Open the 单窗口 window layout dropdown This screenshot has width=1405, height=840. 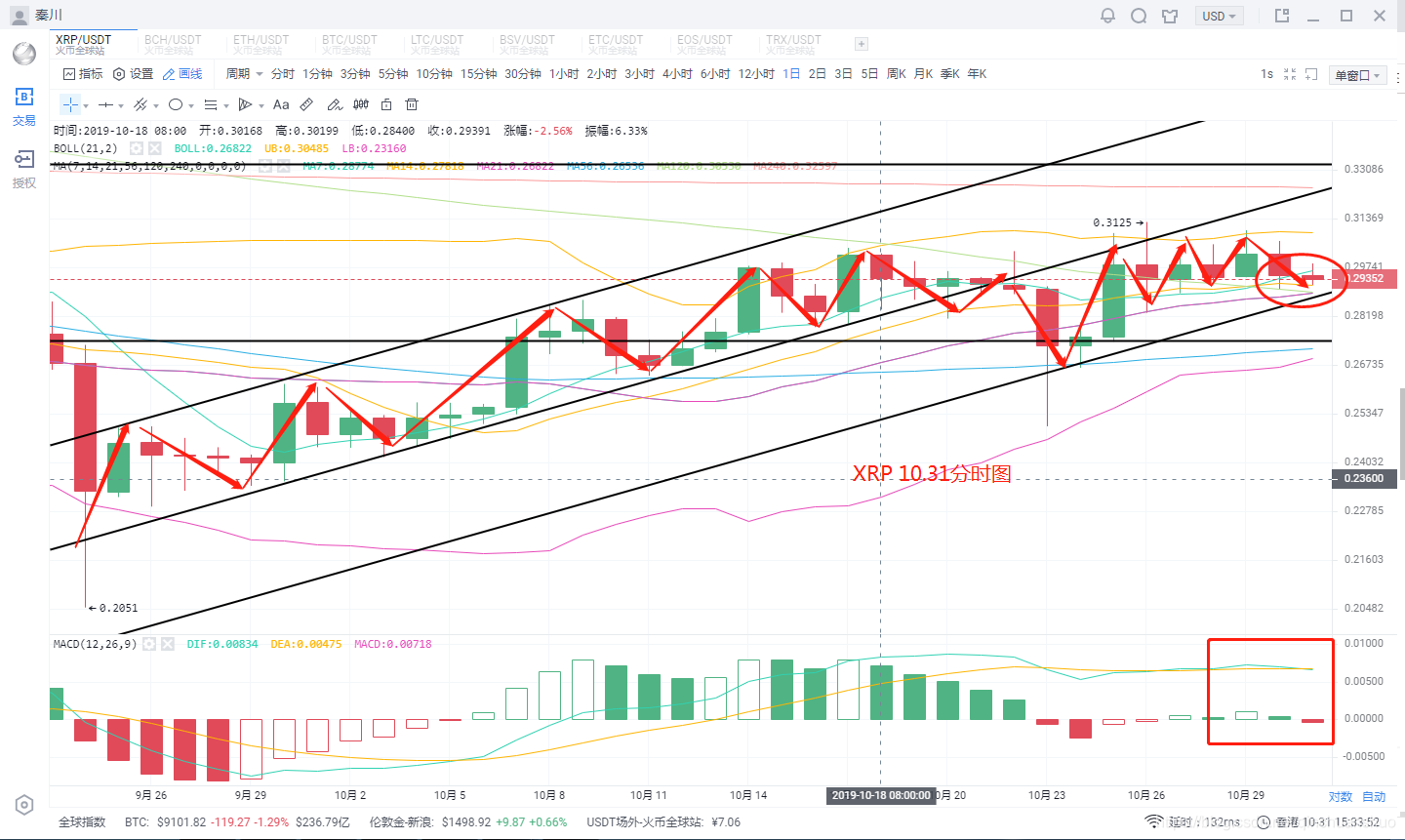(1358, 75)
